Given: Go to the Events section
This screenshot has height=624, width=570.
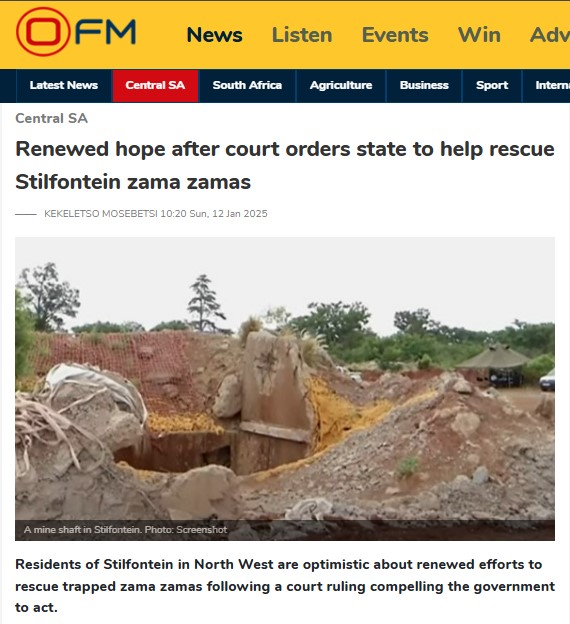Looking at the screenshot, I should point(395,35).
